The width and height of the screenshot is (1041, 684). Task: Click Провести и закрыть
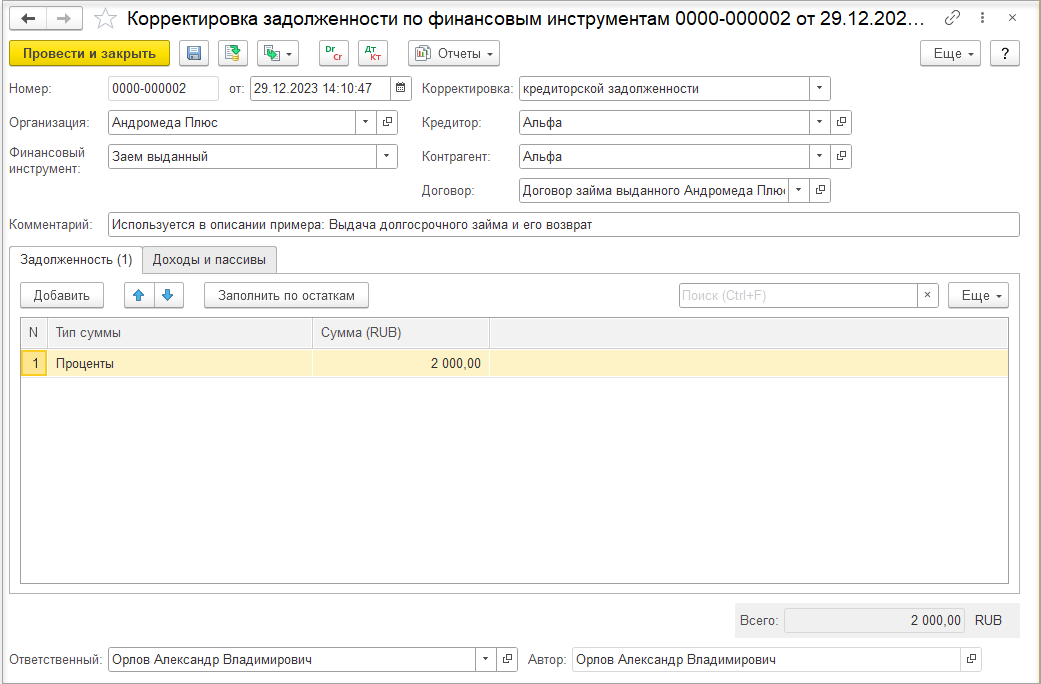[90, 54]
